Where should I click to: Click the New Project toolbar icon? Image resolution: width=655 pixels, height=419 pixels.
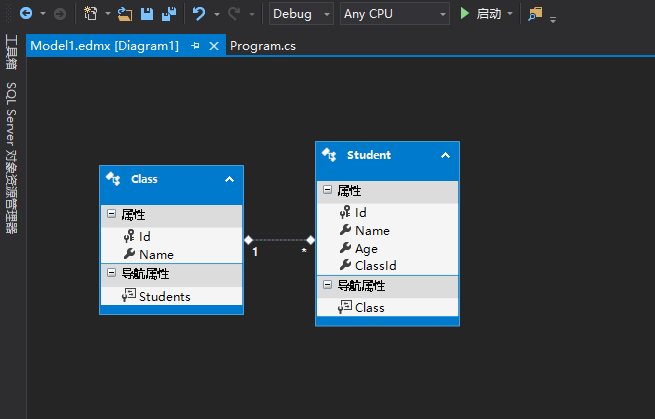click(90, 14)
